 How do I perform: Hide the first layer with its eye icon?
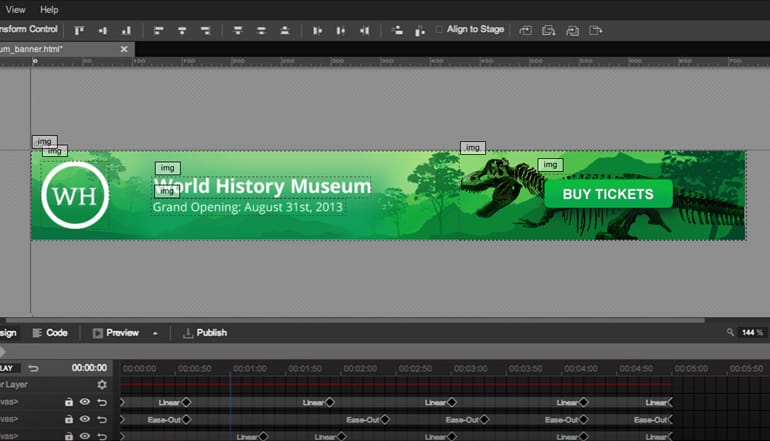click(85, 402)
